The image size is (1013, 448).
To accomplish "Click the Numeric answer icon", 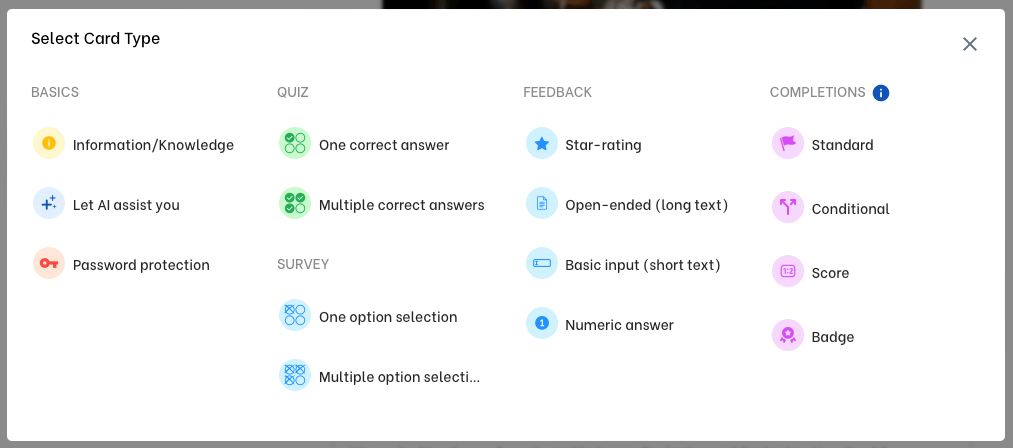I will (542, 324).
